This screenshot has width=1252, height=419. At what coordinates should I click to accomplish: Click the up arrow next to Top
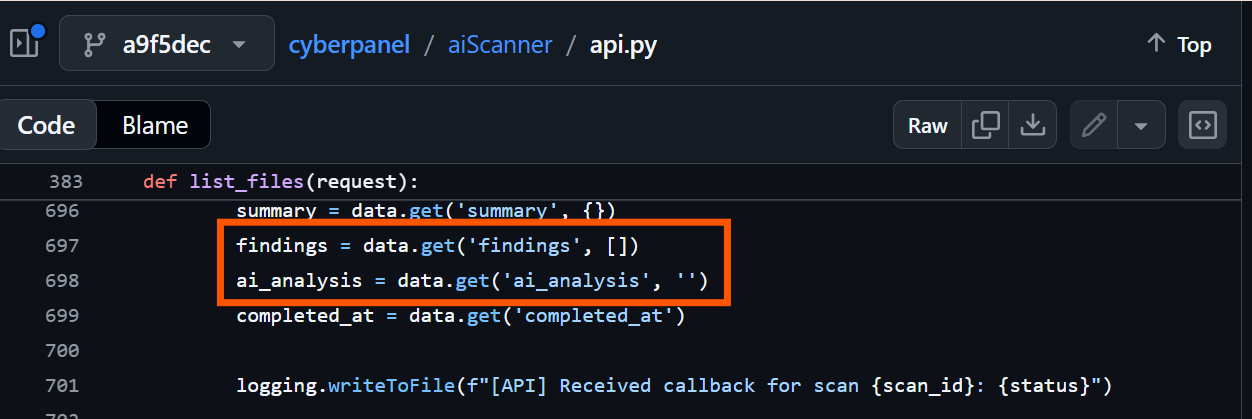[1156, 44]
